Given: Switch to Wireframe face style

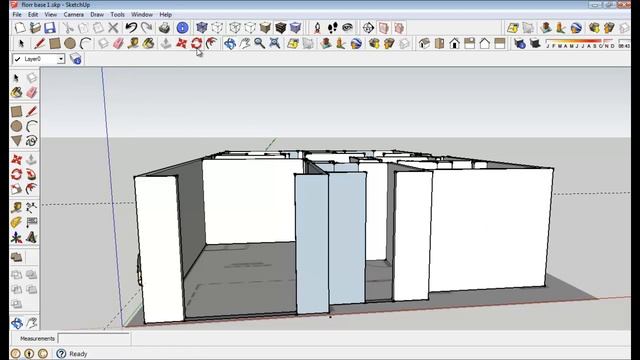Looking at the screenshot, I should coord(235,28).
